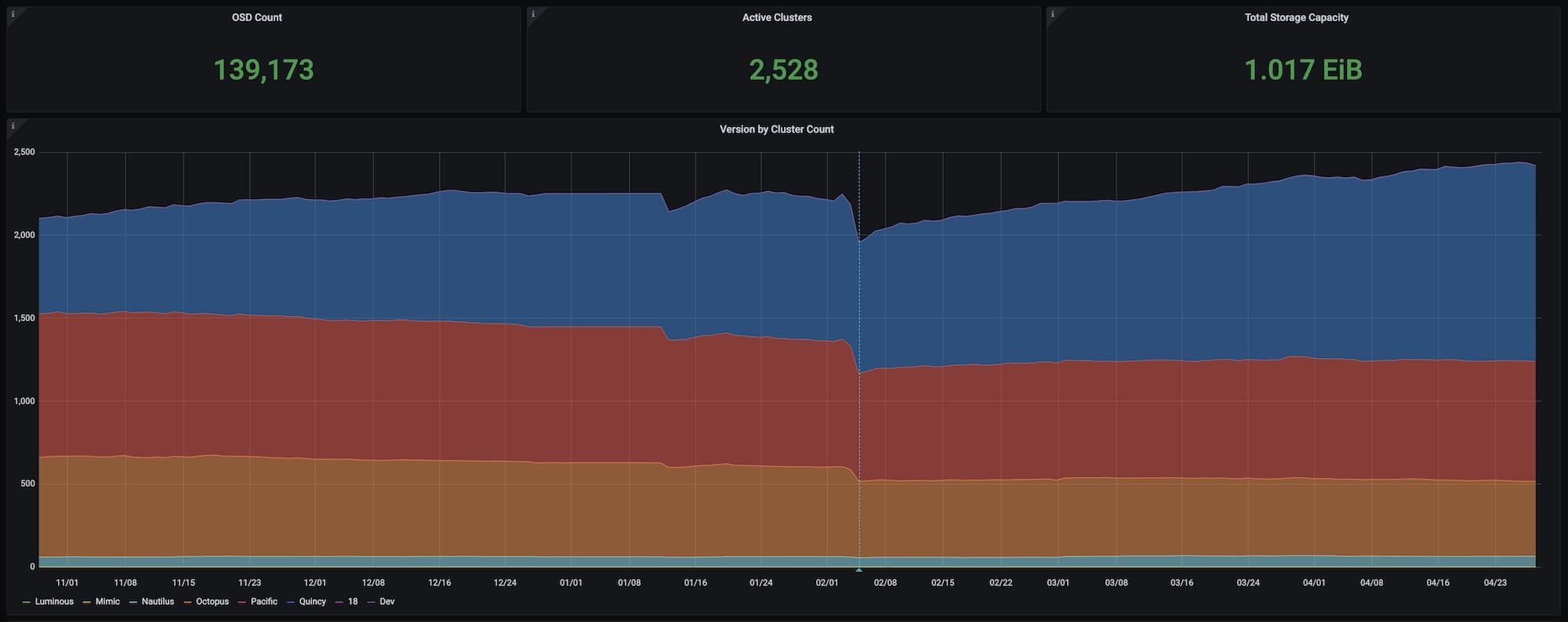The height and width of the screenshot is (622, 1568).
Task: Expand the Active Clusters panel title menu
Action: [x=777, y=17]
